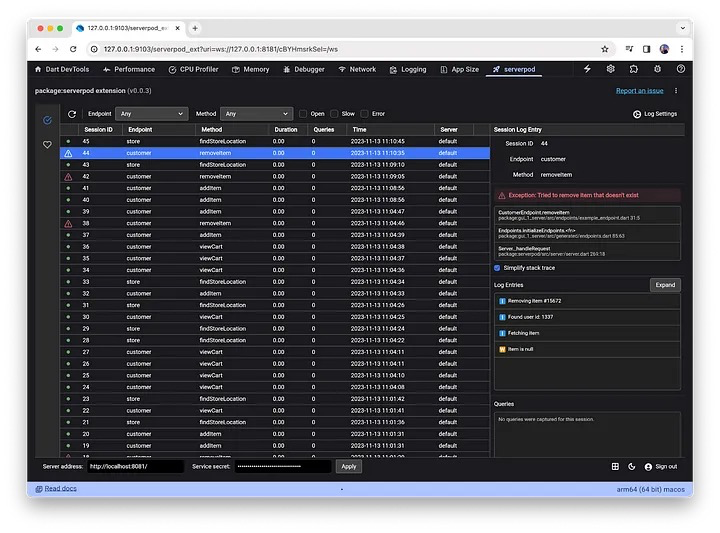The image size is (720, 533).
Task: Toggle Simplify stack trace checkbox
Action: [x=497, y=268]
